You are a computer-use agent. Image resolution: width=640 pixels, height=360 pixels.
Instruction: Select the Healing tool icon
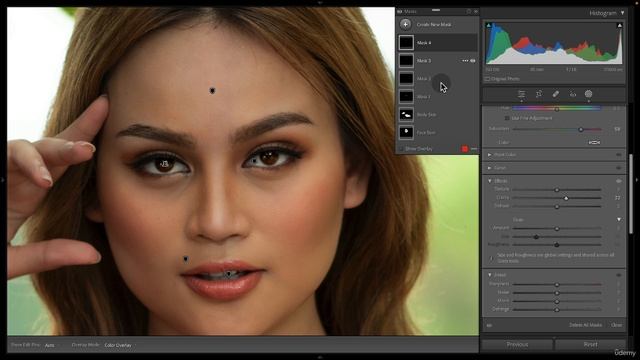click(556, 94)
